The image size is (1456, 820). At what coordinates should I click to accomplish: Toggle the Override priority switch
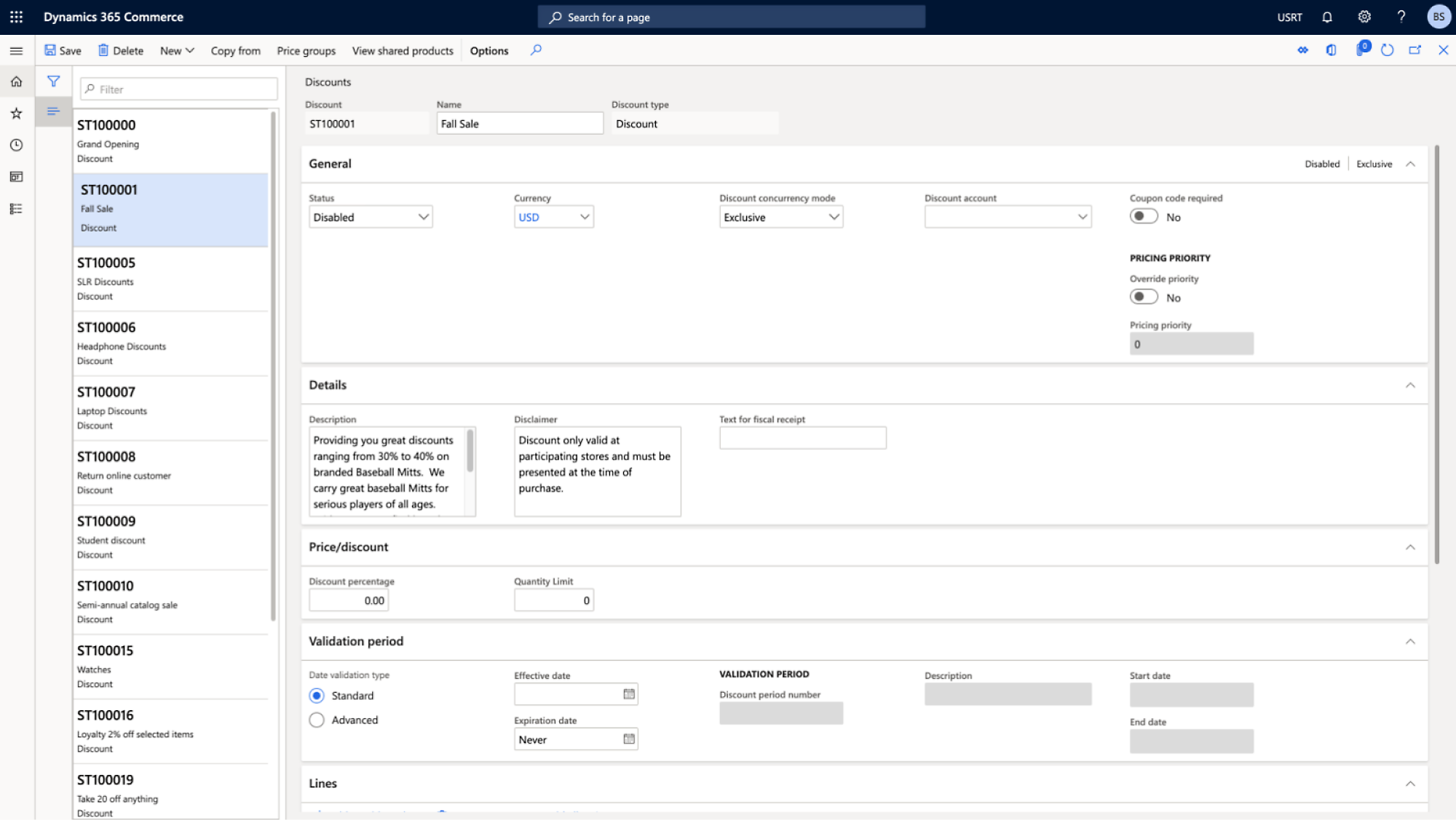1144,296
